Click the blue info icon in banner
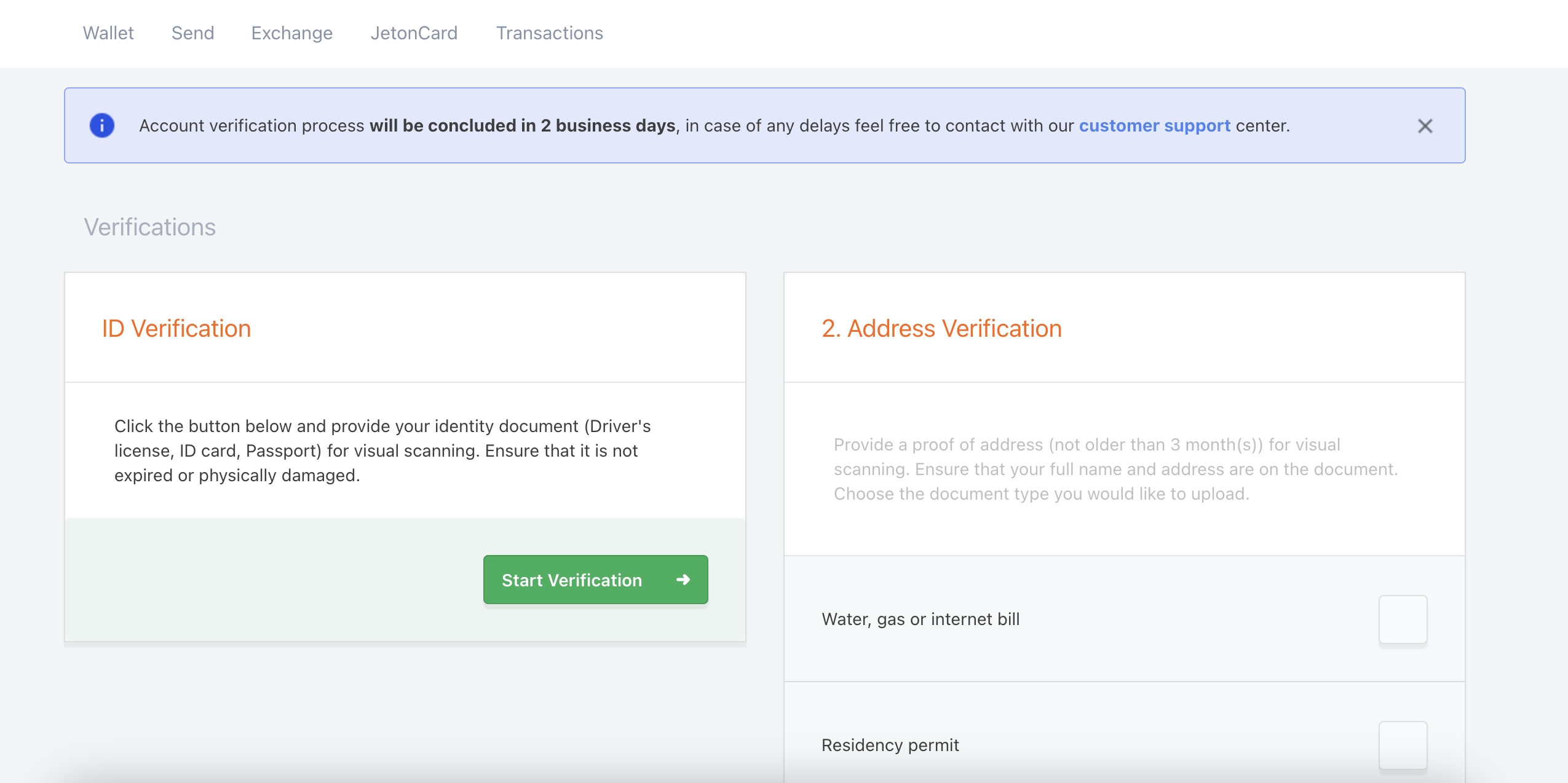This screenshot has width=1568, height=783. 102,125
